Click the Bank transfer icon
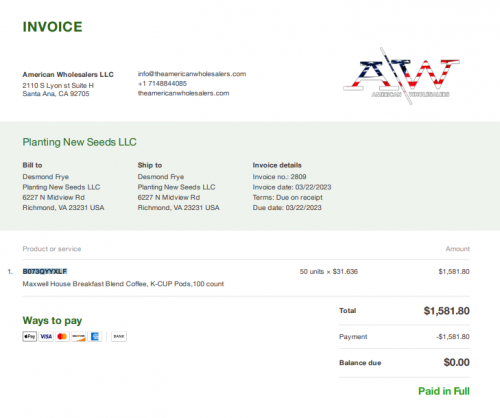500x418 pixels. pos(119,336)
